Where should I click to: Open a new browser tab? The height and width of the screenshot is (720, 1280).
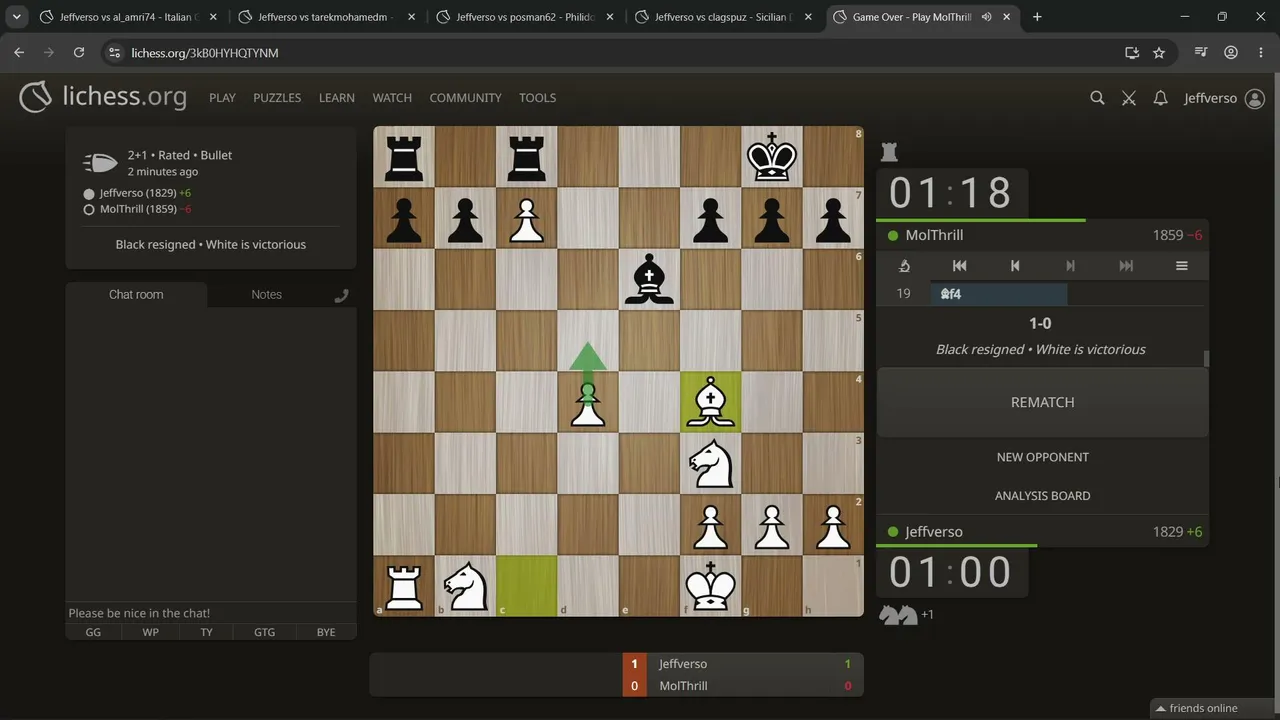1037,17
